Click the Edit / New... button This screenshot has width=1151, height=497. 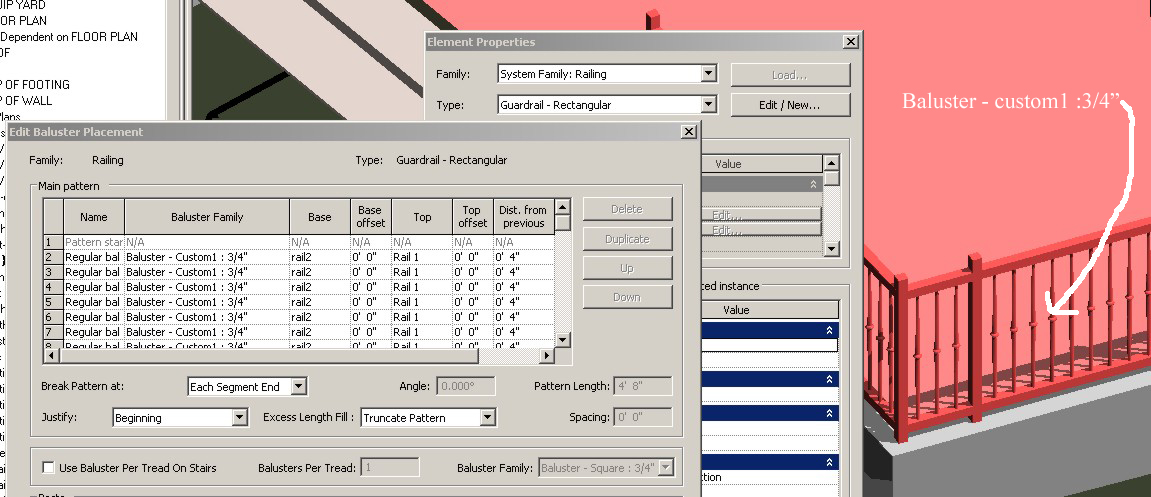[x=790, y=105]
